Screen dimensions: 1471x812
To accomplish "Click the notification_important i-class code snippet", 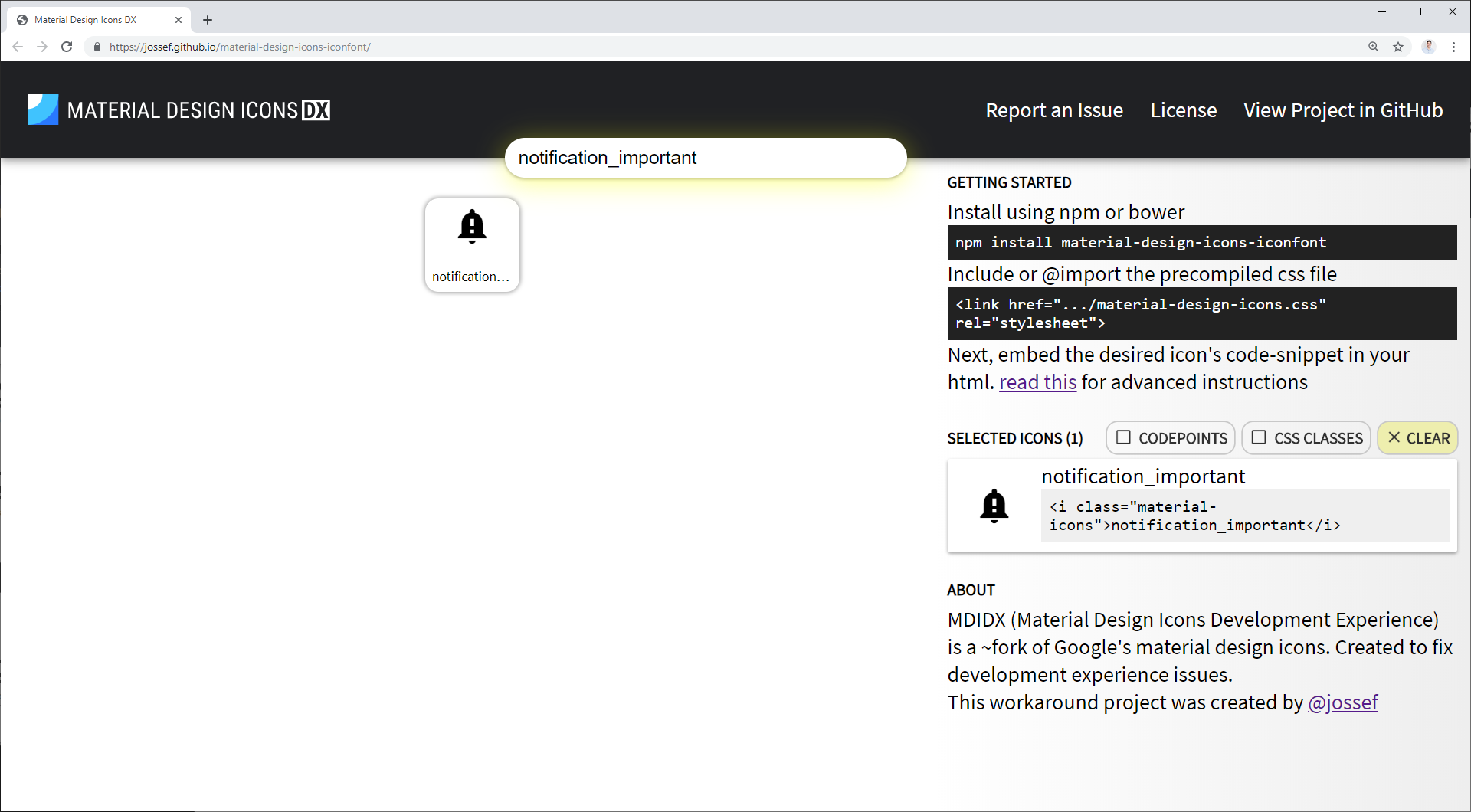I will pyautogui.click(x=1245, y=516).
